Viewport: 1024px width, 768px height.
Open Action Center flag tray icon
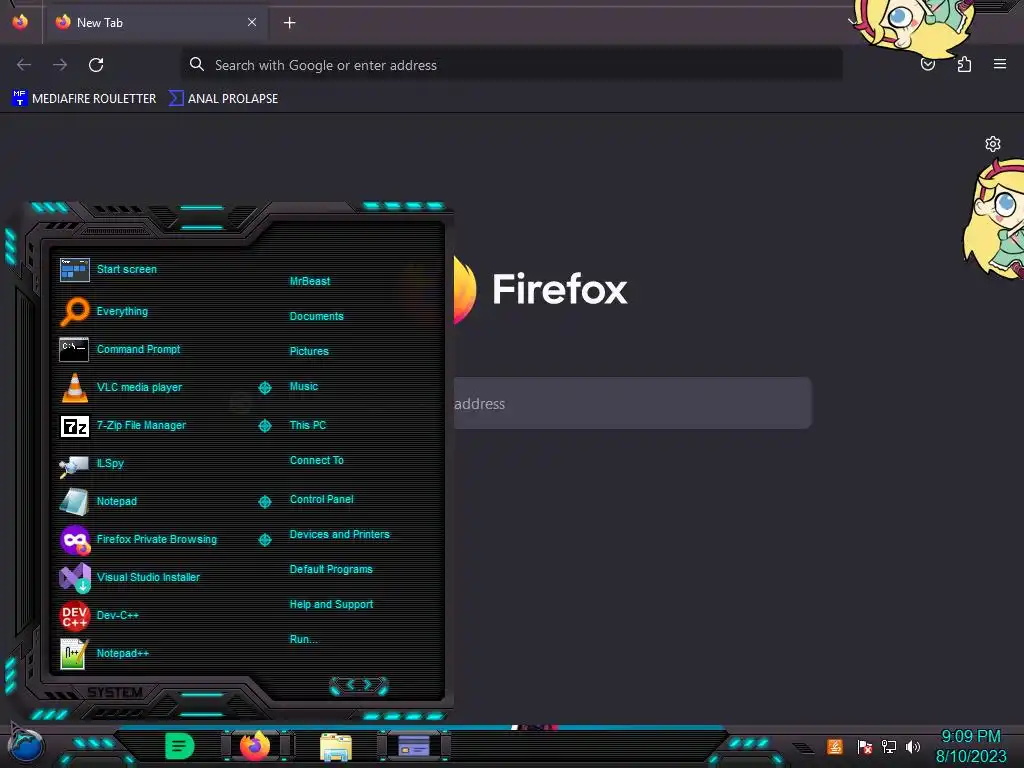(864, 746)
